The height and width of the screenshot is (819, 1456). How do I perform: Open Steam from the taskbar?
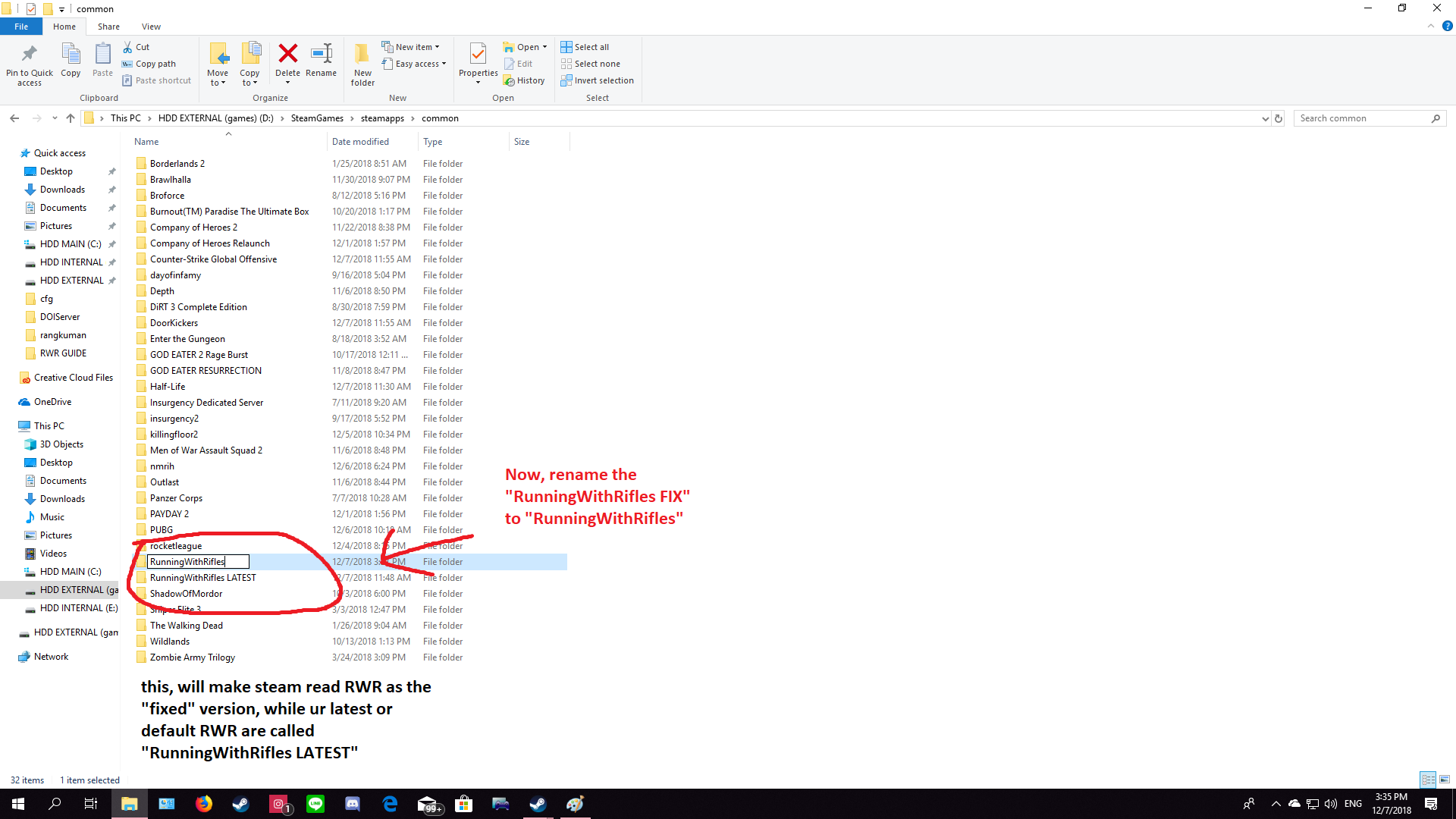[x=240, y=804]
